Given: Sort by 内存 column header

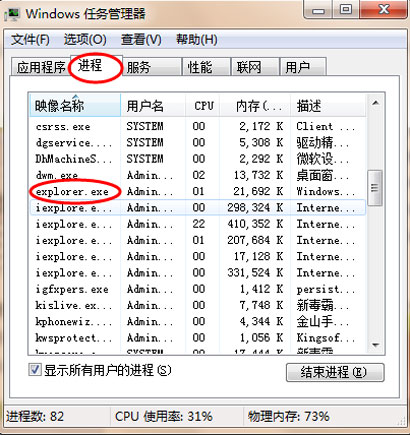Looking at the screenshot, I should (255, 106).
